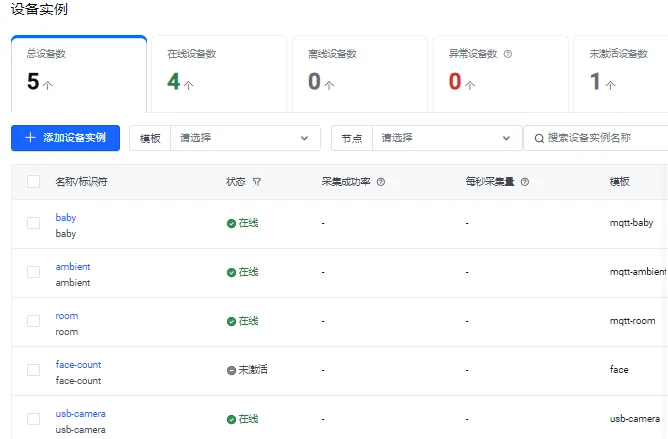Viewport: 668px width, 439px height.
Task: Click online status icon for baby
Action: pos(231,224)
